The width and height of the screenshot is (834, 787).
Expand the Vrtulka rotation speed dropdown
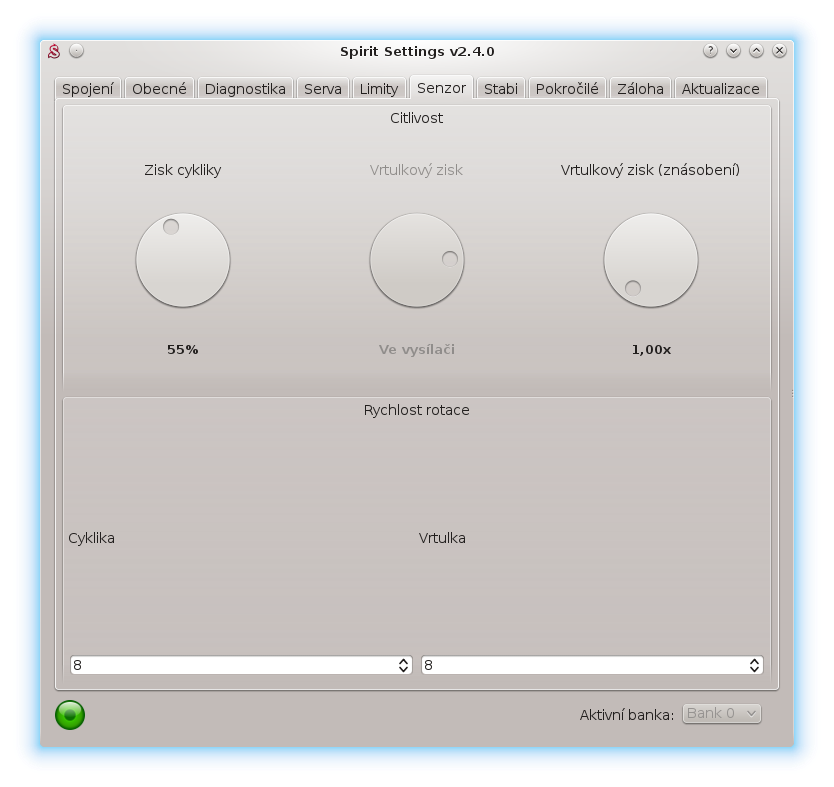coord(592,665)
